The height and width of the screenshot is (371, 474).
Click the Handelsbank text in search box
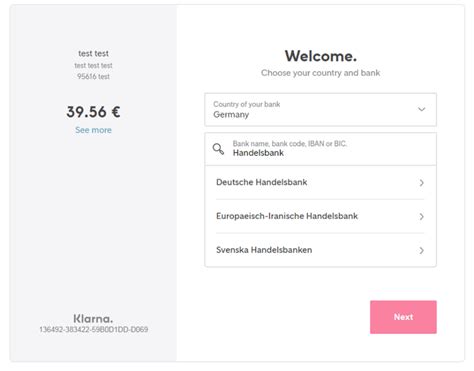[x=258, y=153]
